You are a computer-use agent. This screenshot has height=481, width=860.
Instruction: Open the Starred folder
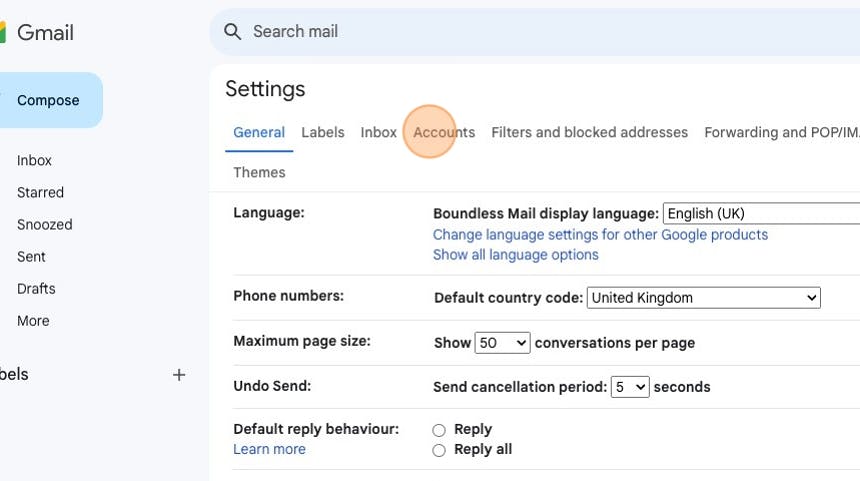point(40,193)
